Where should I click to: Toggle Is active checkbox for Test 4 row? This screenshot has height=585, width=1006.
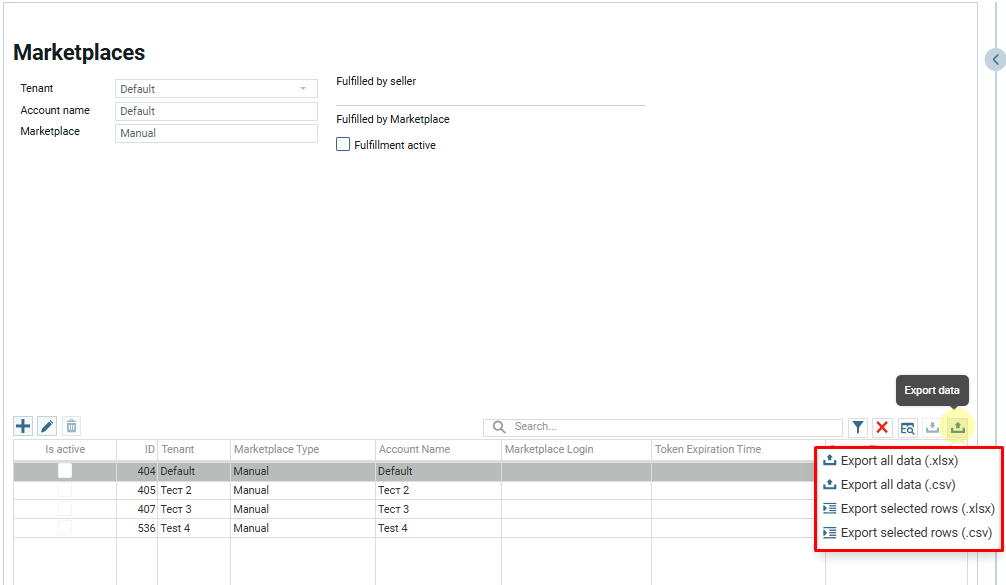[x=65, y=528]
